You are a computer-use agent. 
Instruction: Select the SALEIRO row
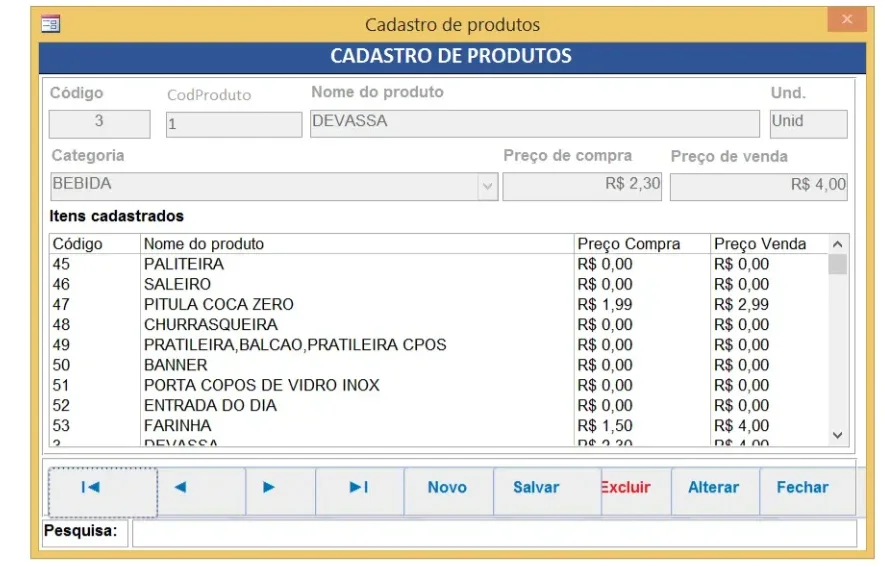click(x=439, y=284)
